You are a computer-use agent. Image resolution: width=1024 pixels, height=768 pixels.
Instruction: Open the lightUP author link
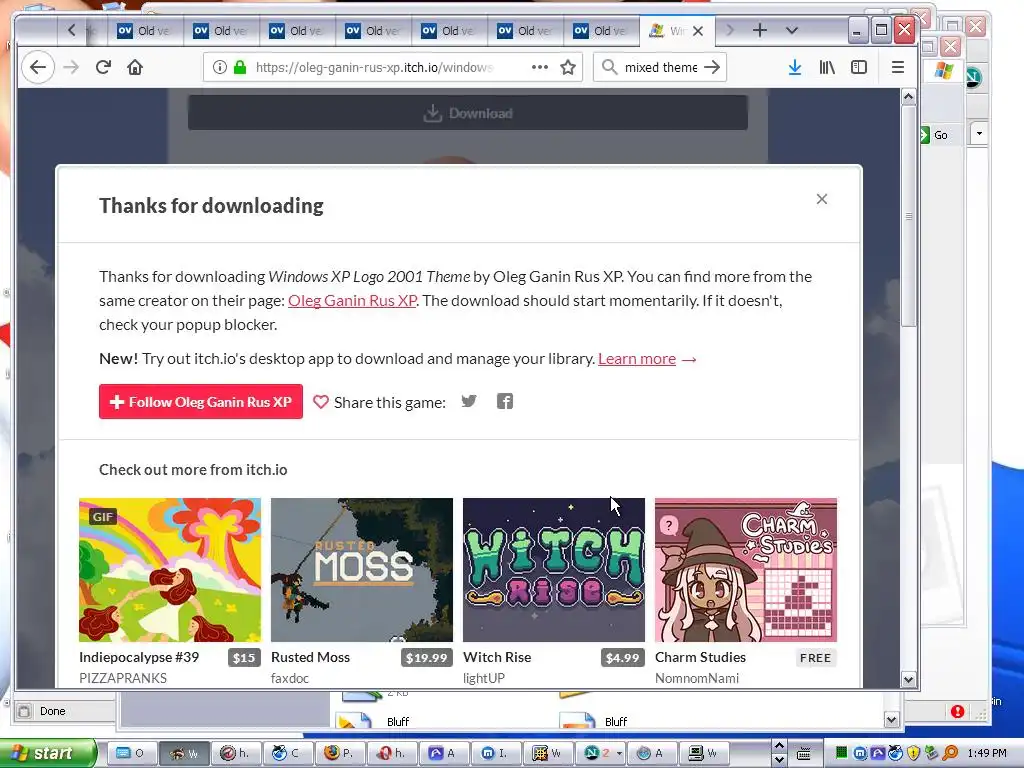coord(484,678)
